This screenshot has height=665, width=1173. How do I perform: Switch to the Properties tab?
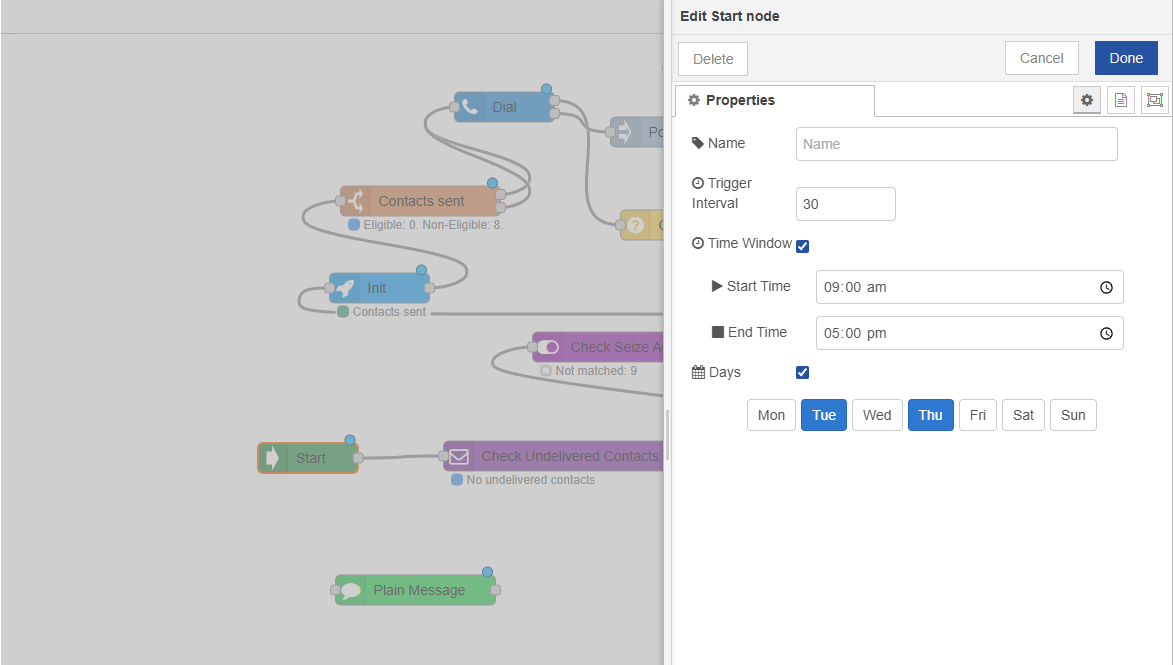(774, 100)
